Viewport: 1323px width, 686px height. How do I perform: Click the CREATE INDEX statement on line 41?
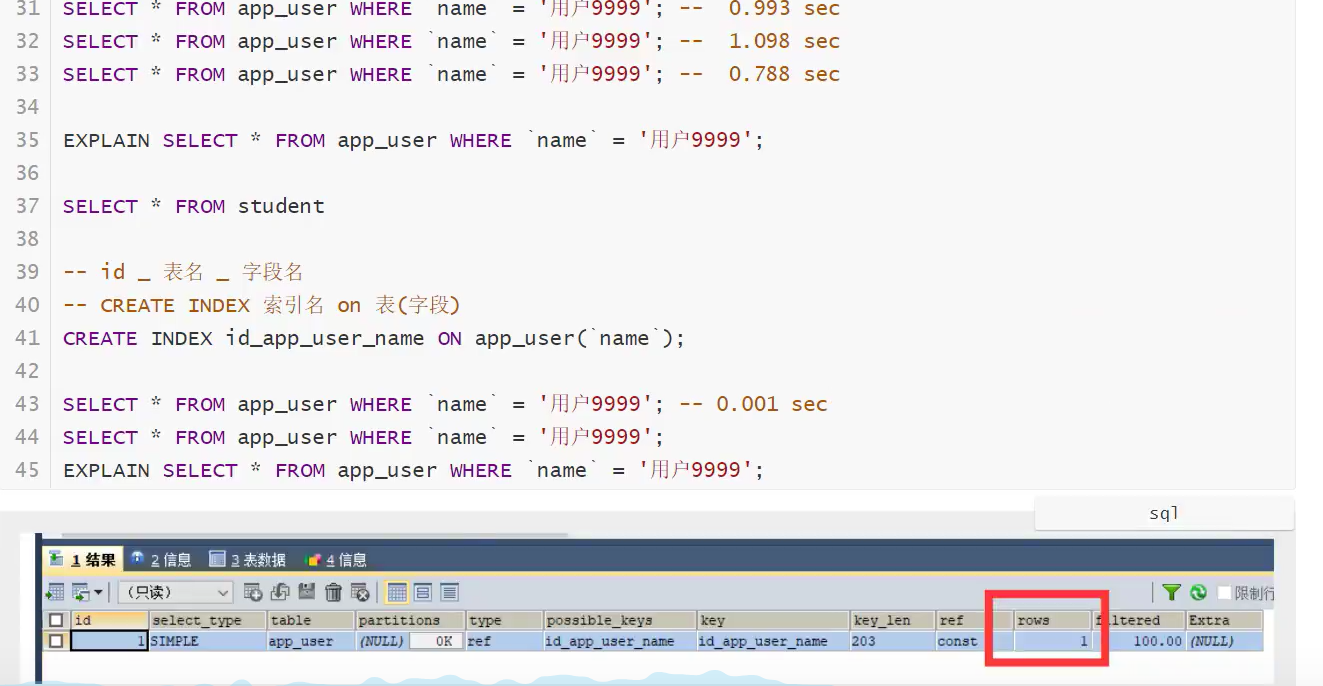tap(374, 338)
